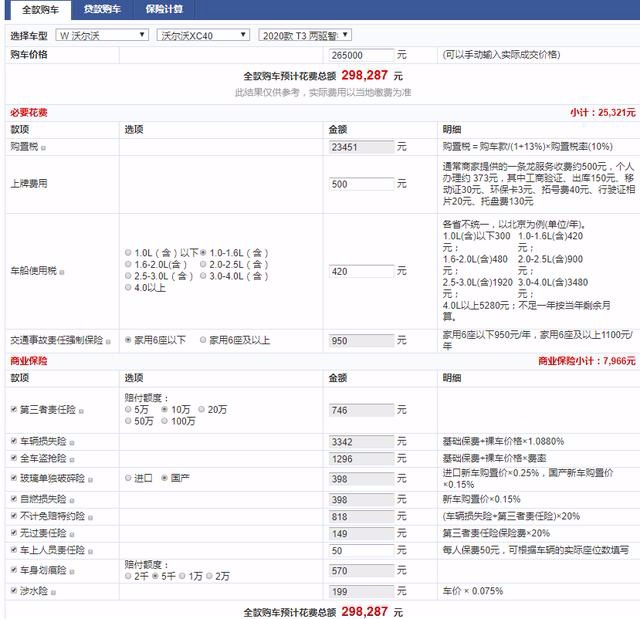
Task: Click the 上牌费用 input field showing 500
Action: click(x=361, y=184)
